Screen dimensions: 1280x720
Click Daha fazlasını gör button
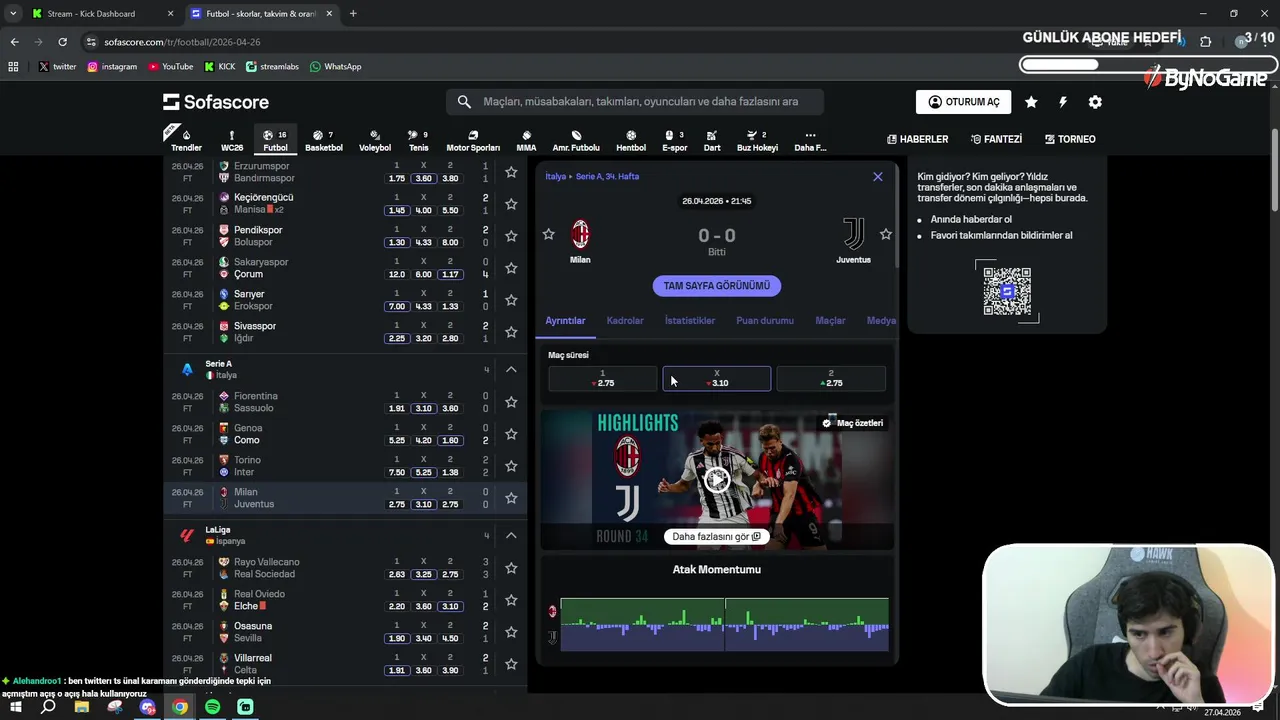(x=717, y=537)
